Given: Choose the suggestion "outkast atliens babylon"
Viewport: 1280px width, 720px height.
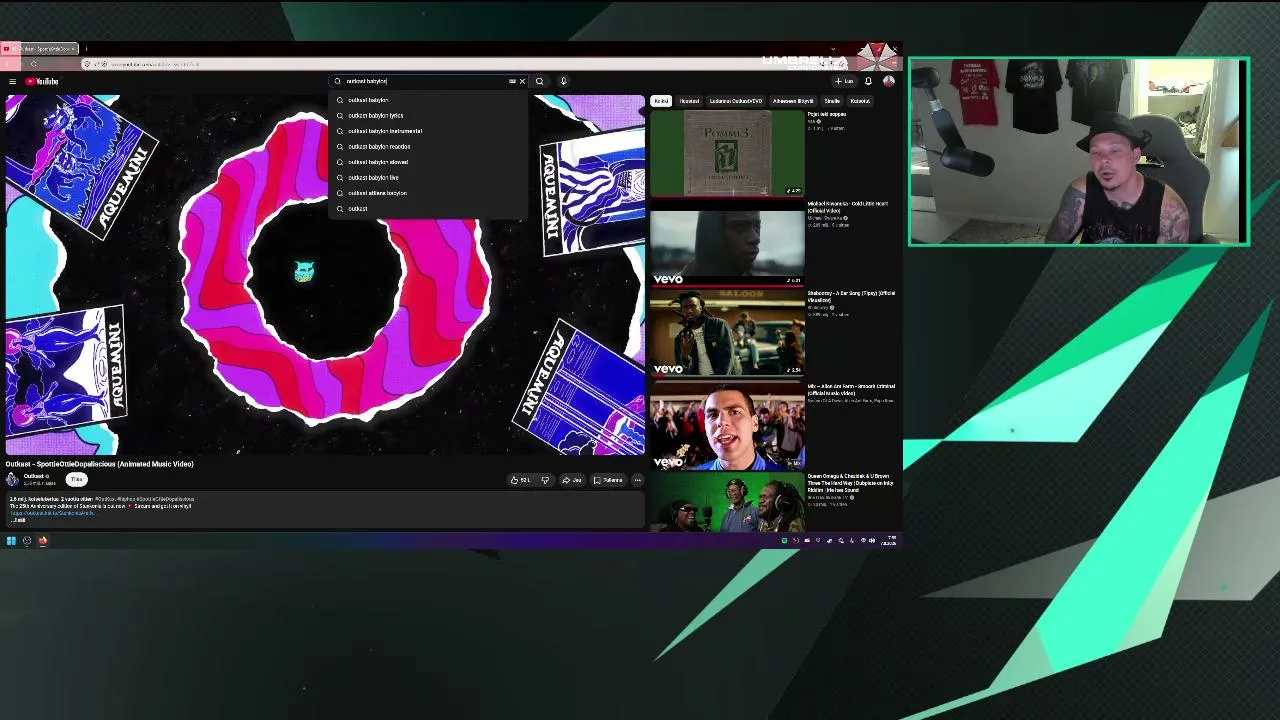Looking at the screenshot, I should pyautogui.click(x=428, y=193).
